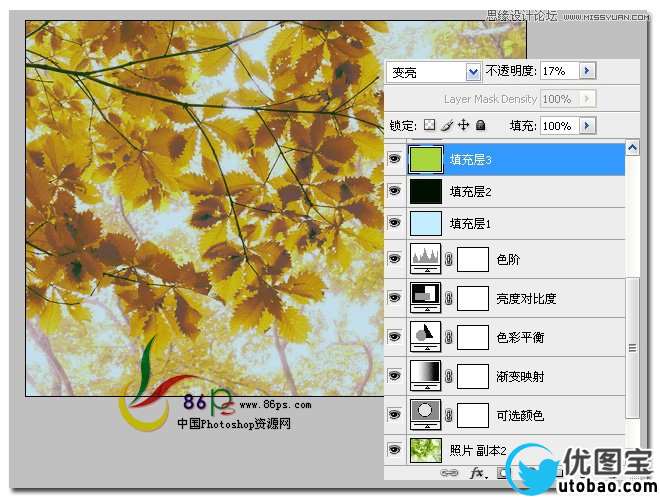Click the 锁定 label

coord(403,125)
